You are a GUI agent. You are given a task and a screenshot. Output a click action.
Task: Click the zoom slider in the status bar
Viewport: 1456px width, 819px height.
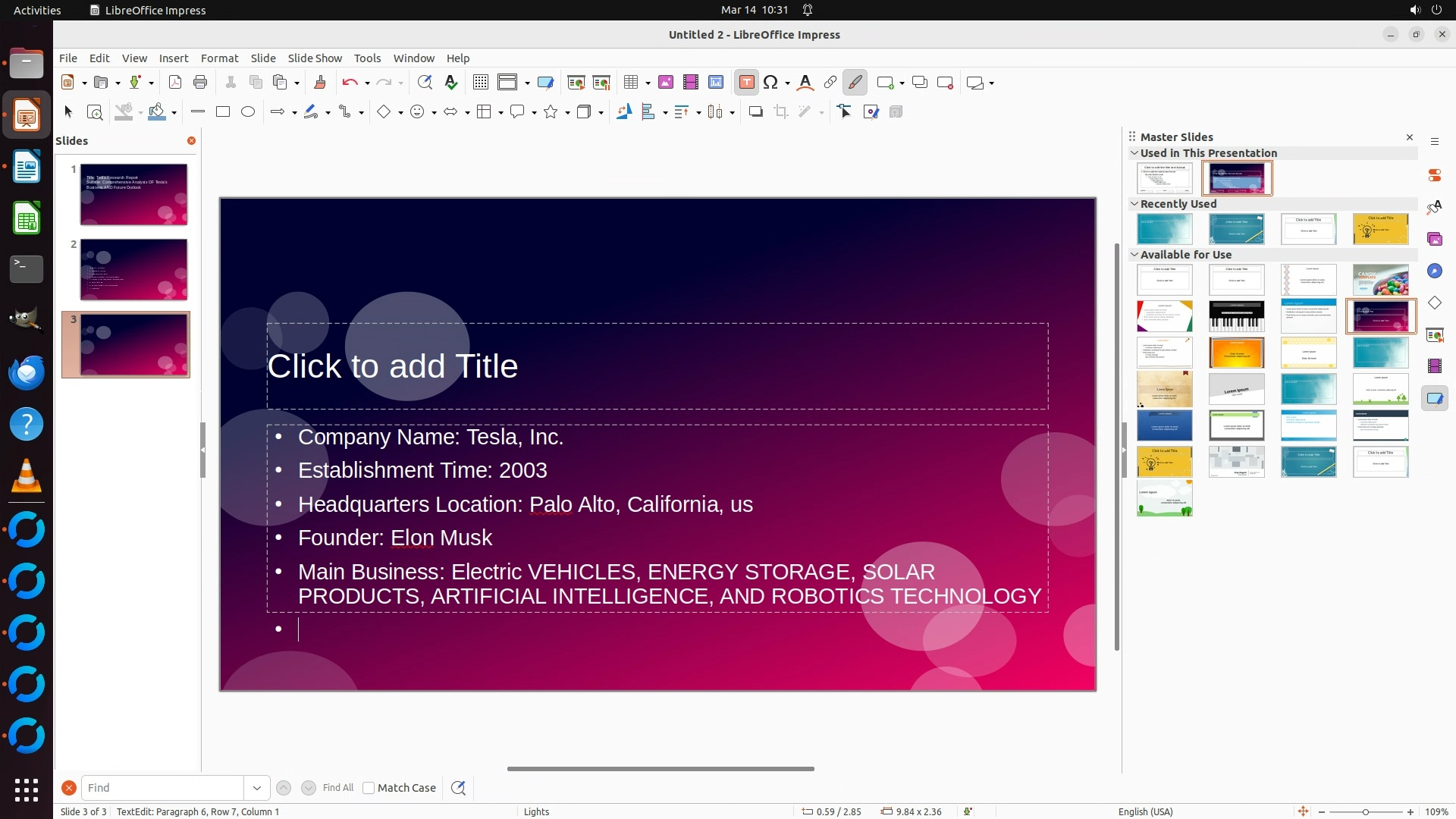click(x=1365, y=811)
